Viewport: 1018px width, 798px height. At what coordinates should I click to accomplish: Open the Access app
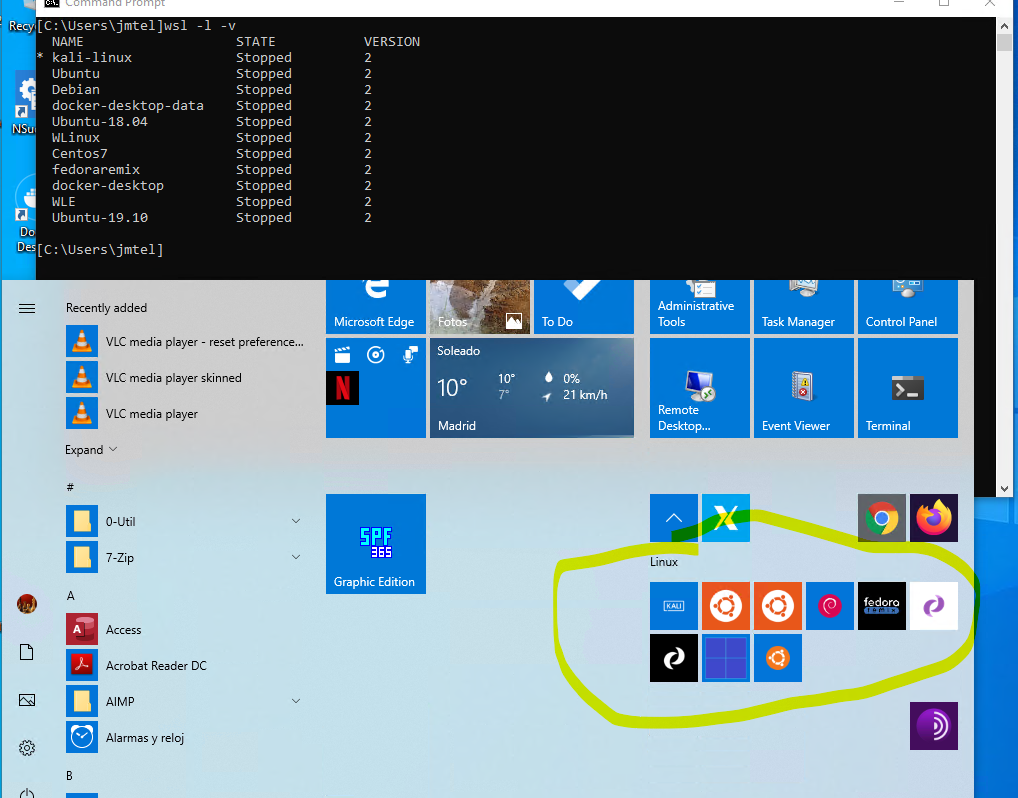pos(124,630)
